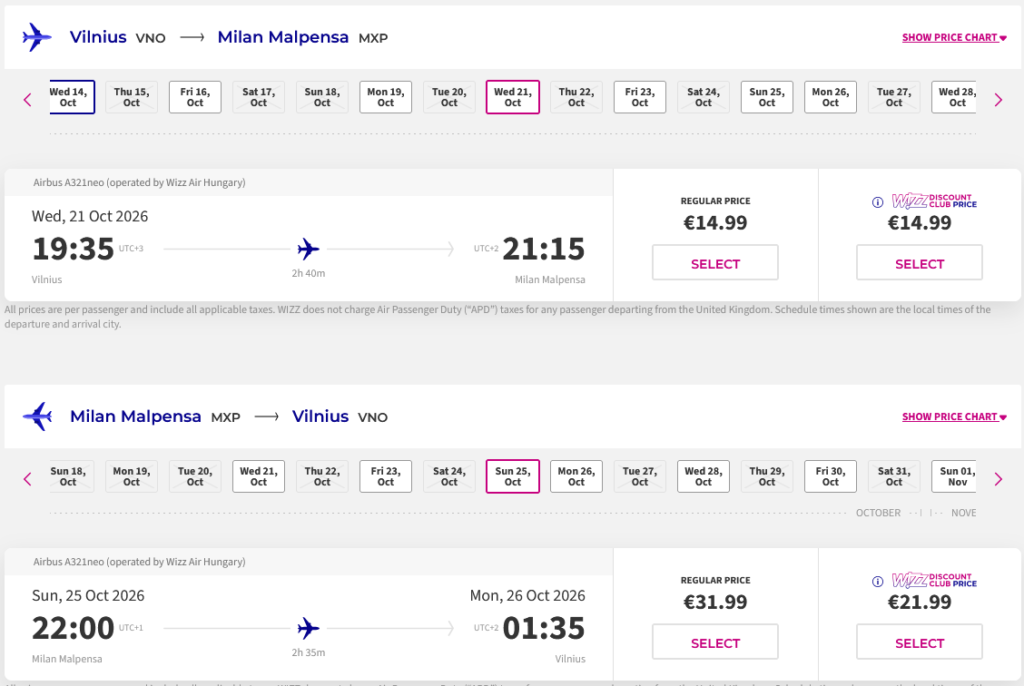1024x686 pixels.
Task: Select outbound regular price €14.99
Action: [715, 264]
